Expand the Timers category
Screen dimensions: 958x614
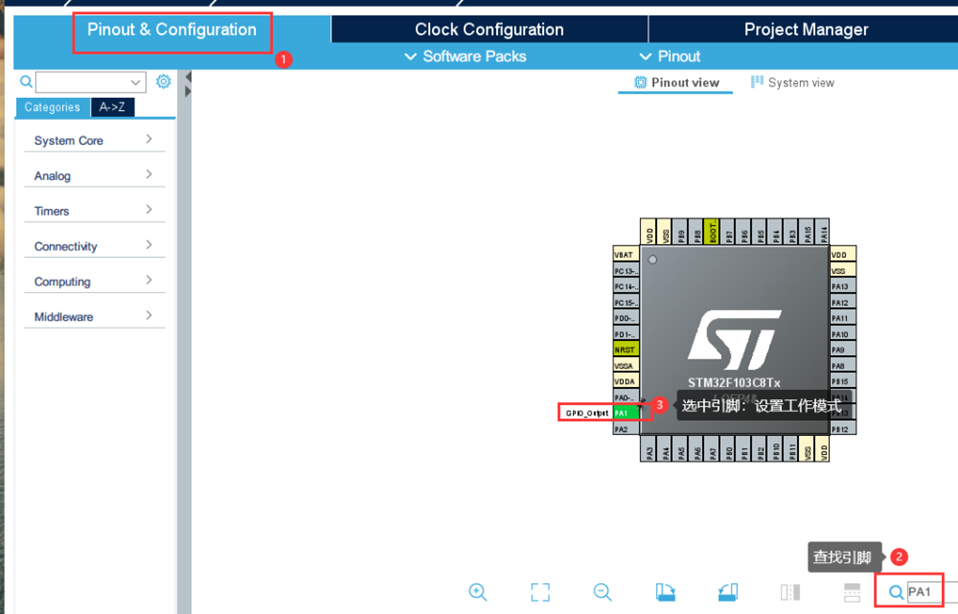95,211
